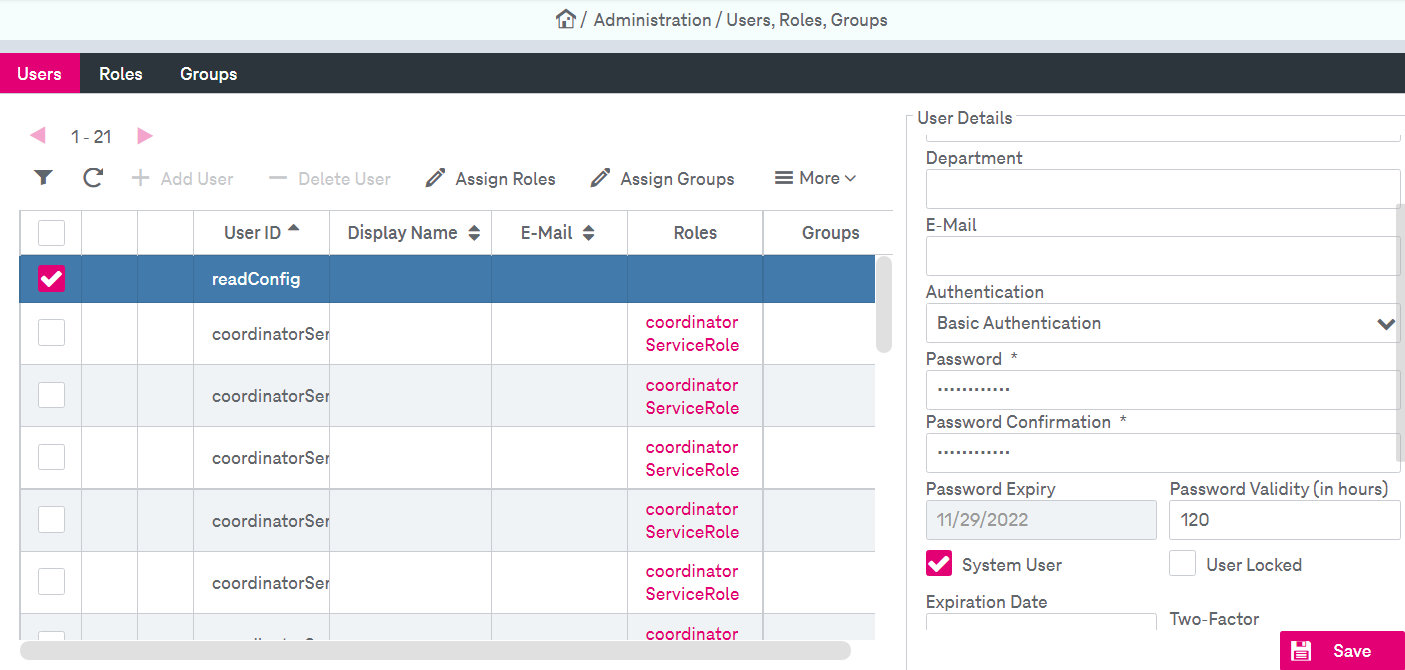The height and width of the screenshot is (670, 1405).
Task: Save the user details
Action: coord(1342,651)
